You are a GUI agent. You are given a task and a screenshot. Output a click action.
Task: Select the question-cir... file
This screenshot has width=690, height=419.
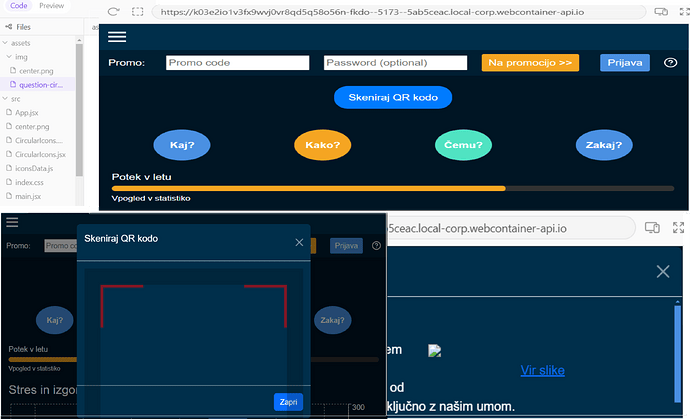tap(40, 85)
